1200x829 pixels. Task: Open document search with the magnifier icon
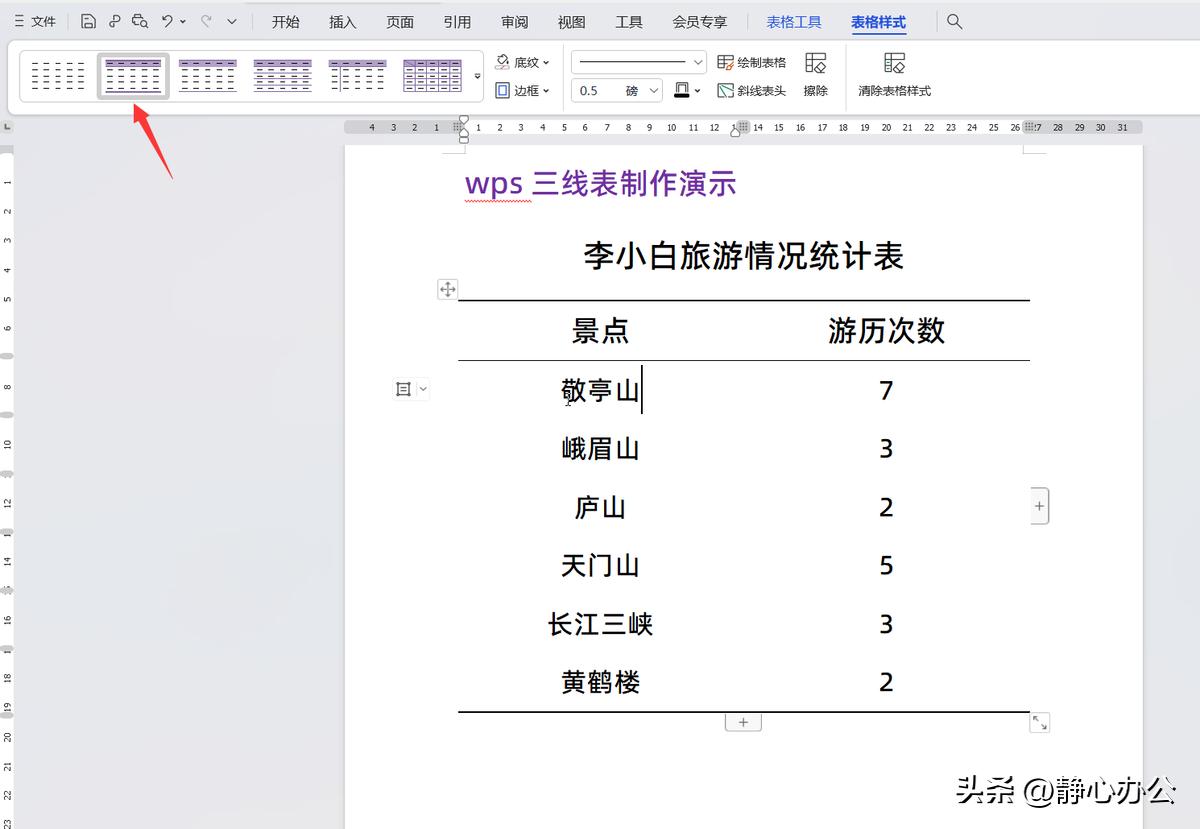pyautogui.click(x=954, y=20)
